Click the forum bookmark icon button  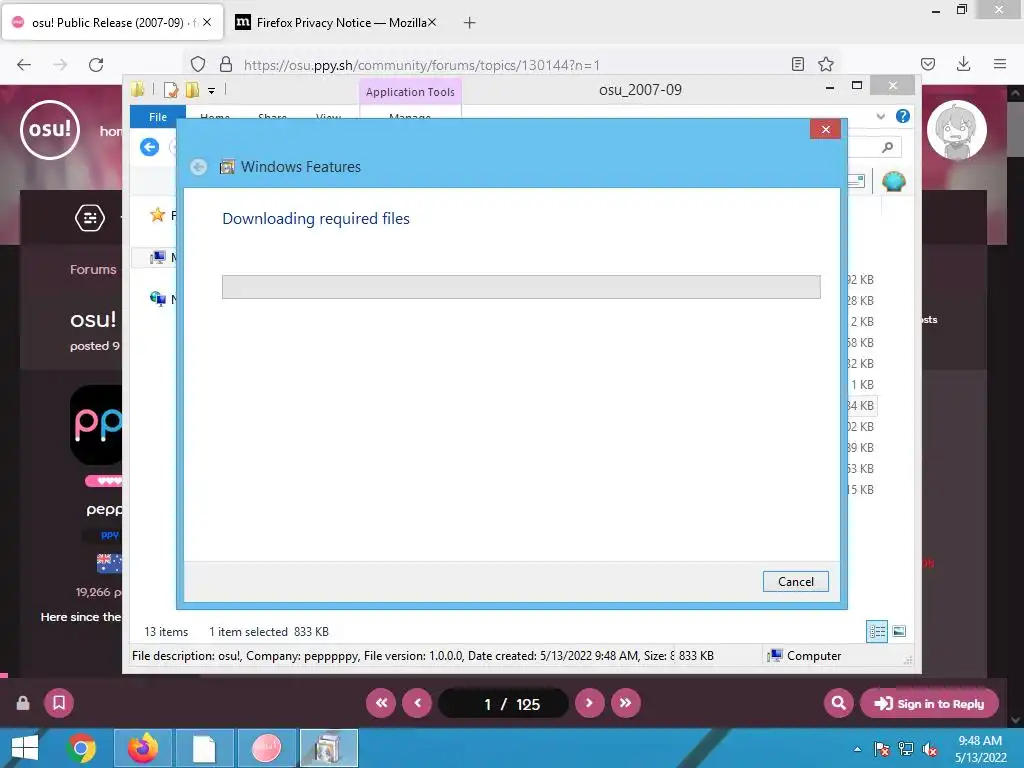point(59,703)
